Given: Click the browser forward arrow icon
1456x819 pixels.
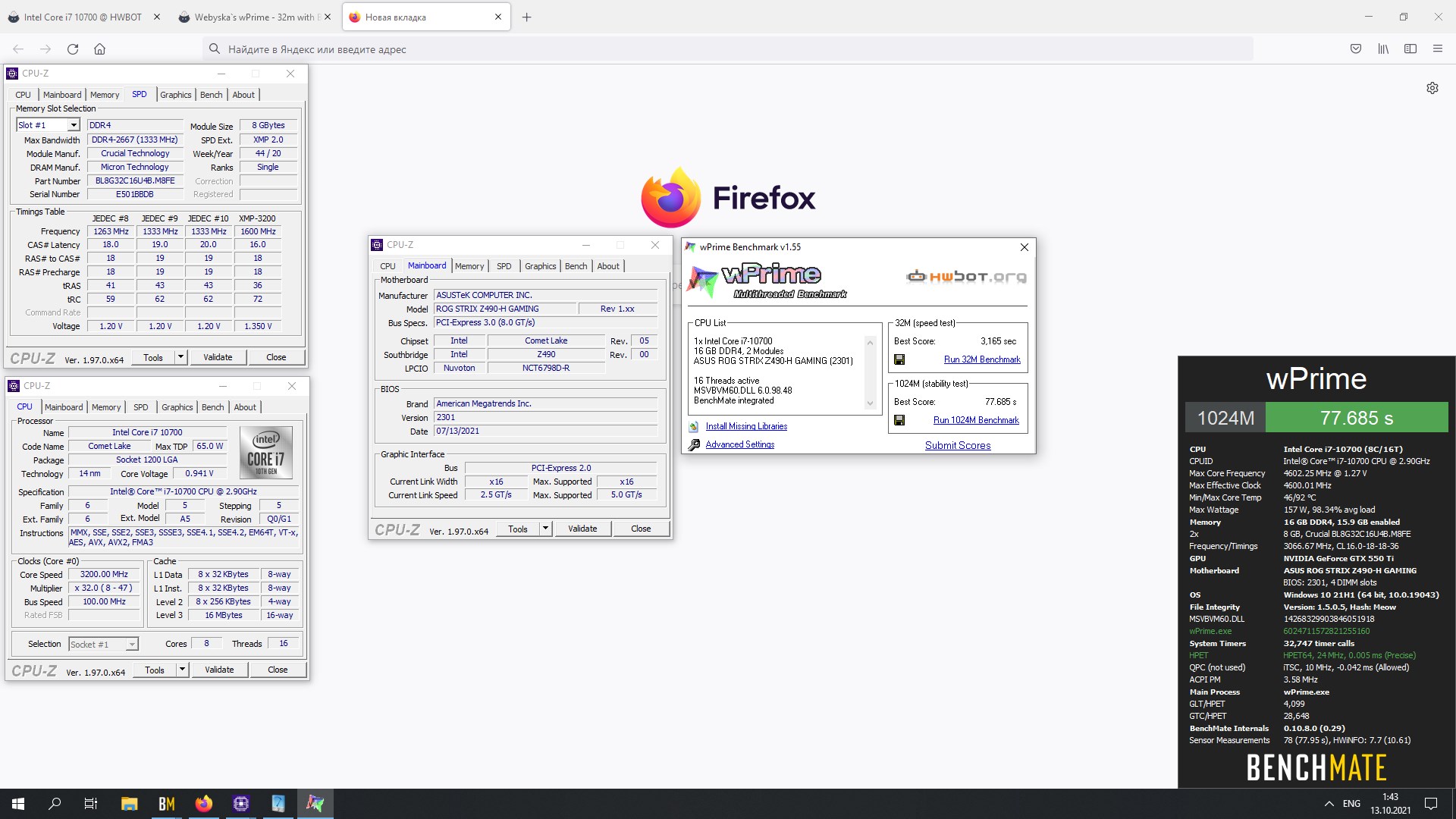Looking at the screenshot, I should click(45, 49).
